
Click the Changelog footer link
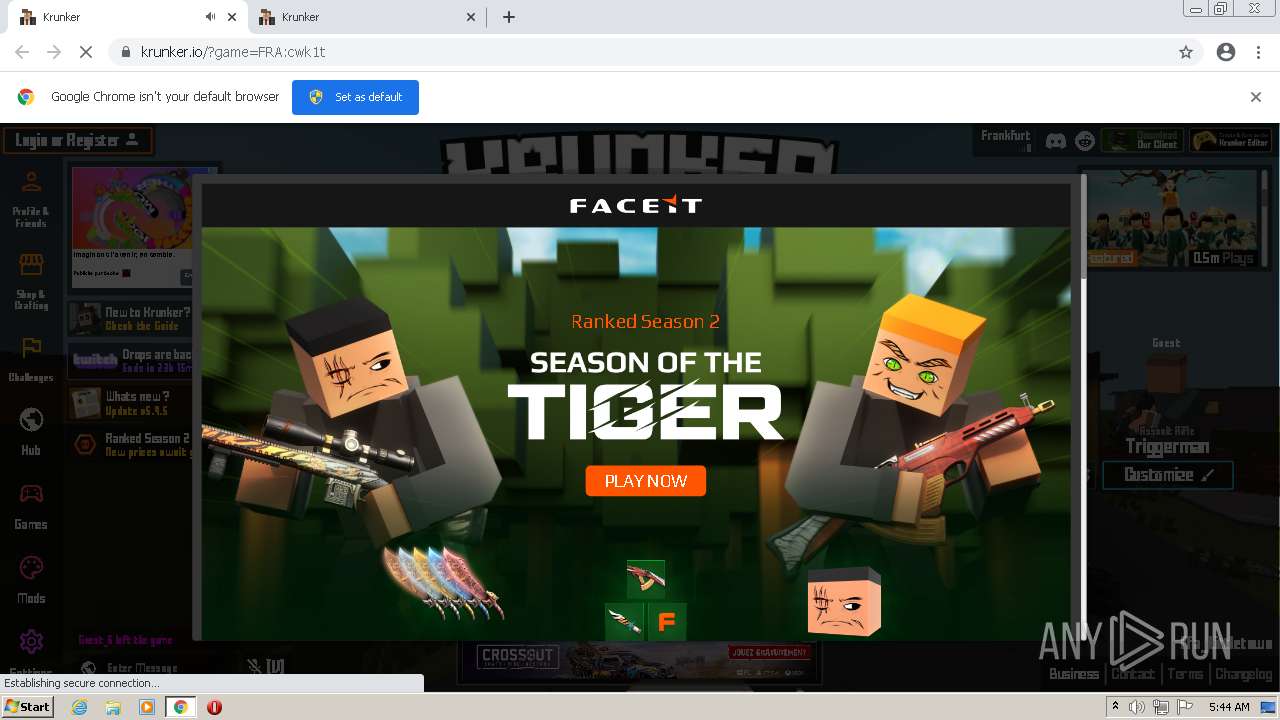pyautogui.click(x=1244, y=674)
